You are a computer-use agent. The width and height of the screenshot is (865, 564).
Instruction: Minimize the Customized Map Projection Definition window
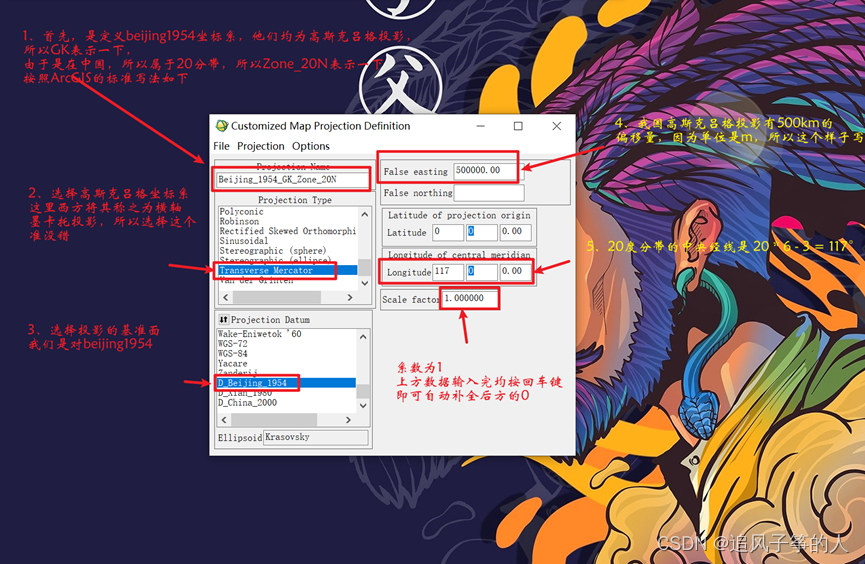(481, 126)
